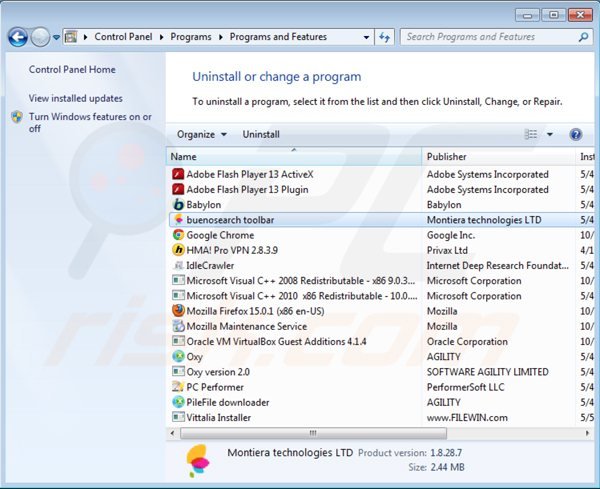This screenshot has height=489, width=600.
Task: Click the details pane buenosearch logo
Action: (x=198, y=461)
